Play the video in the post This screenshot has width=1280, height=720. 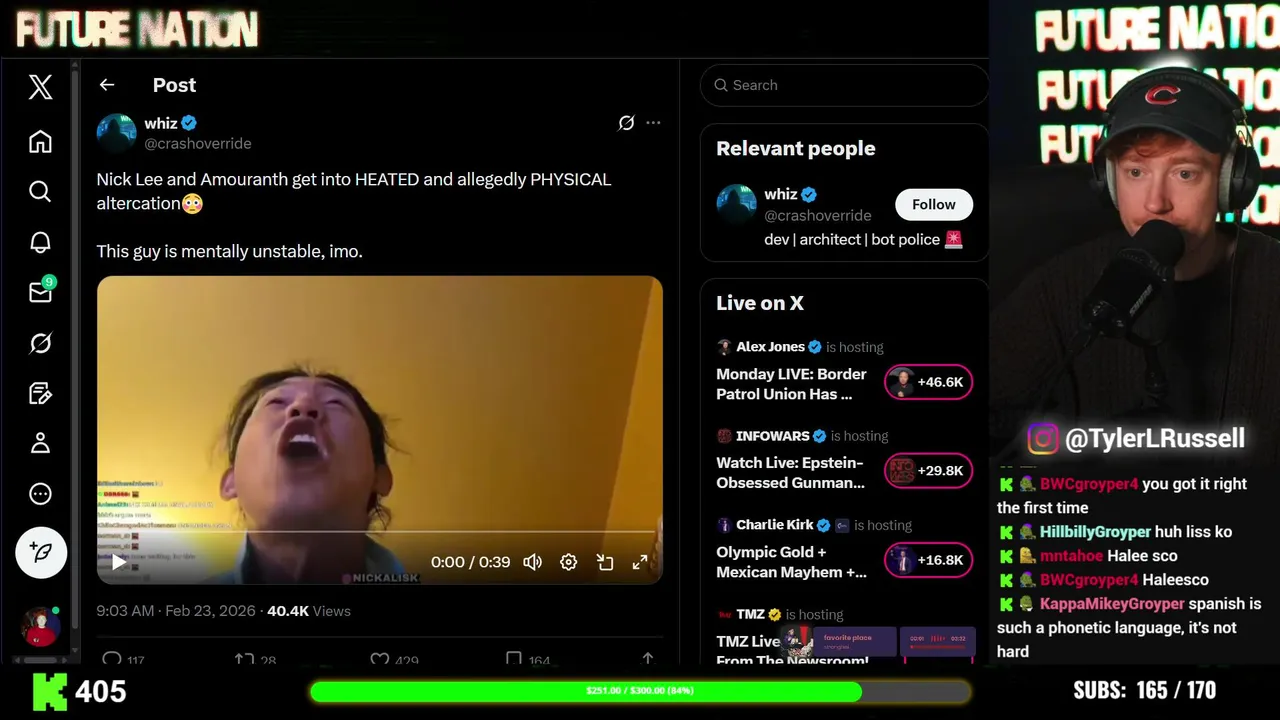(119, 562)
